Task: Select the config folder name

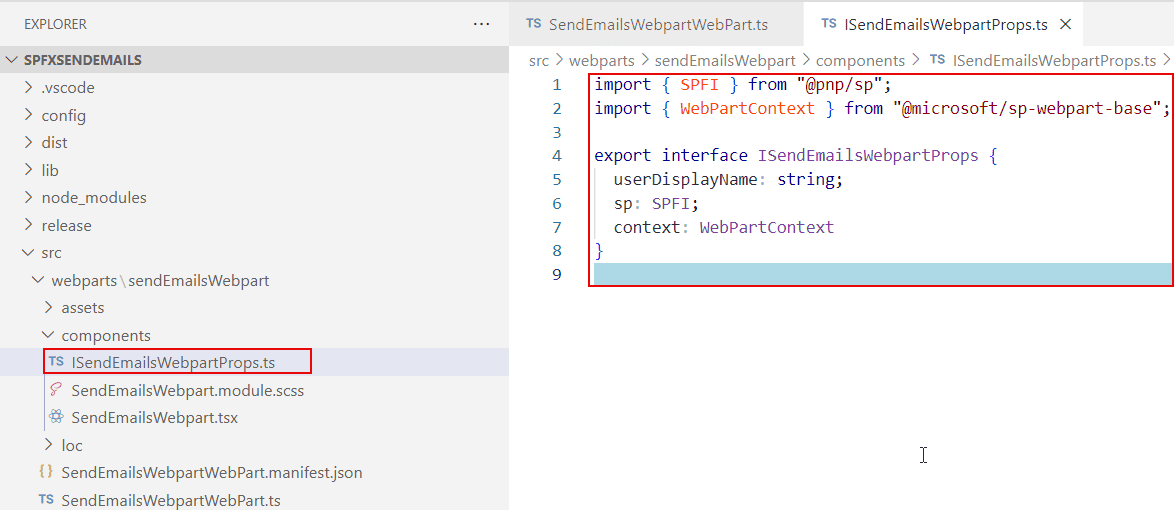Action: (64, 115)
